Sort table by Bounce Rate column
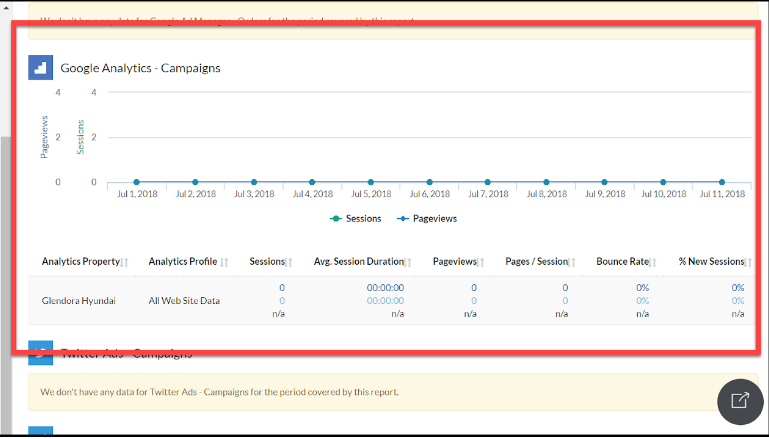 pyautogui.click(x=626, y=262)
